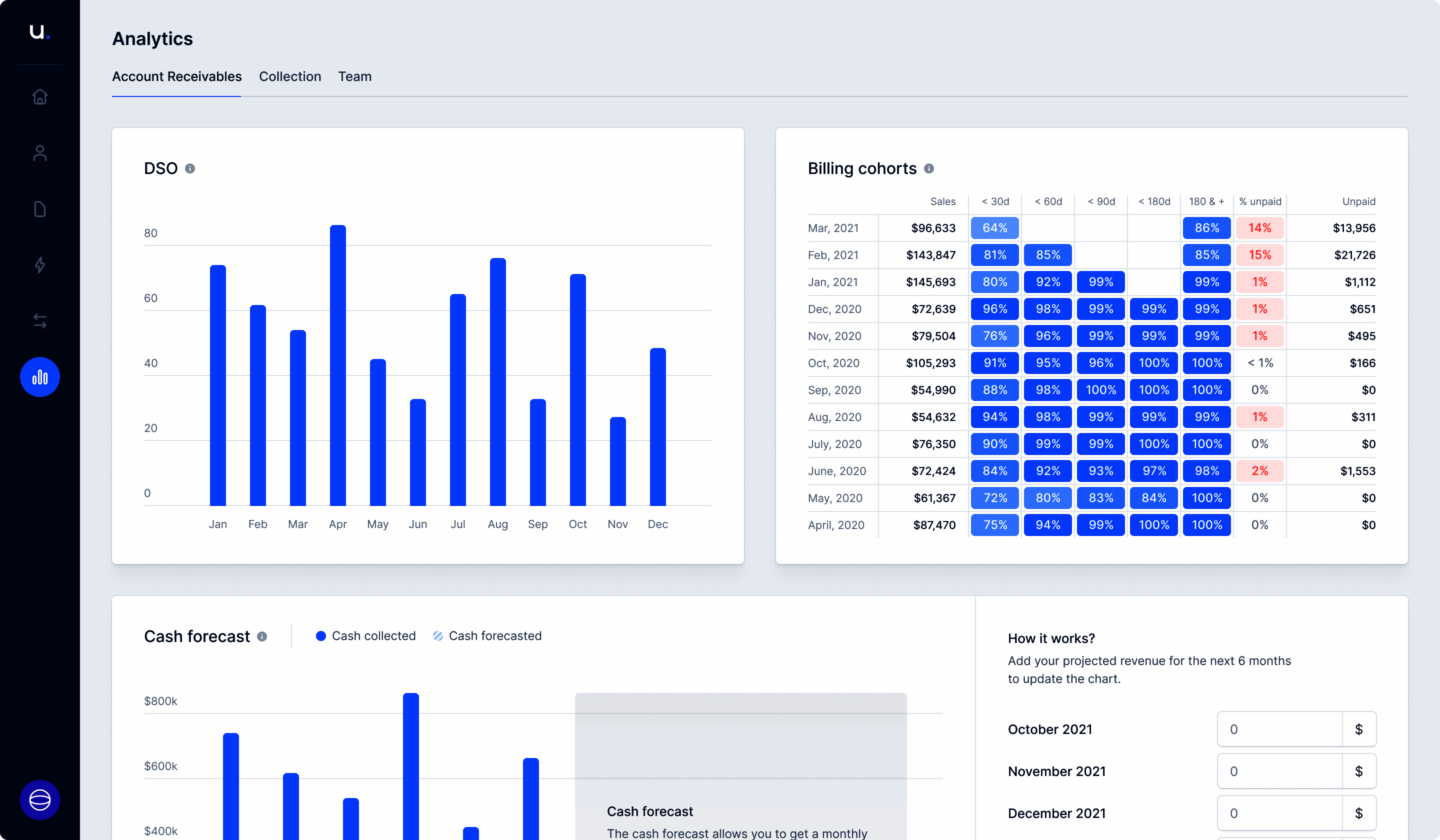The image size is (1440, 840).
Task: Click the Cash forecast info icon
Action: pos(262,636)
